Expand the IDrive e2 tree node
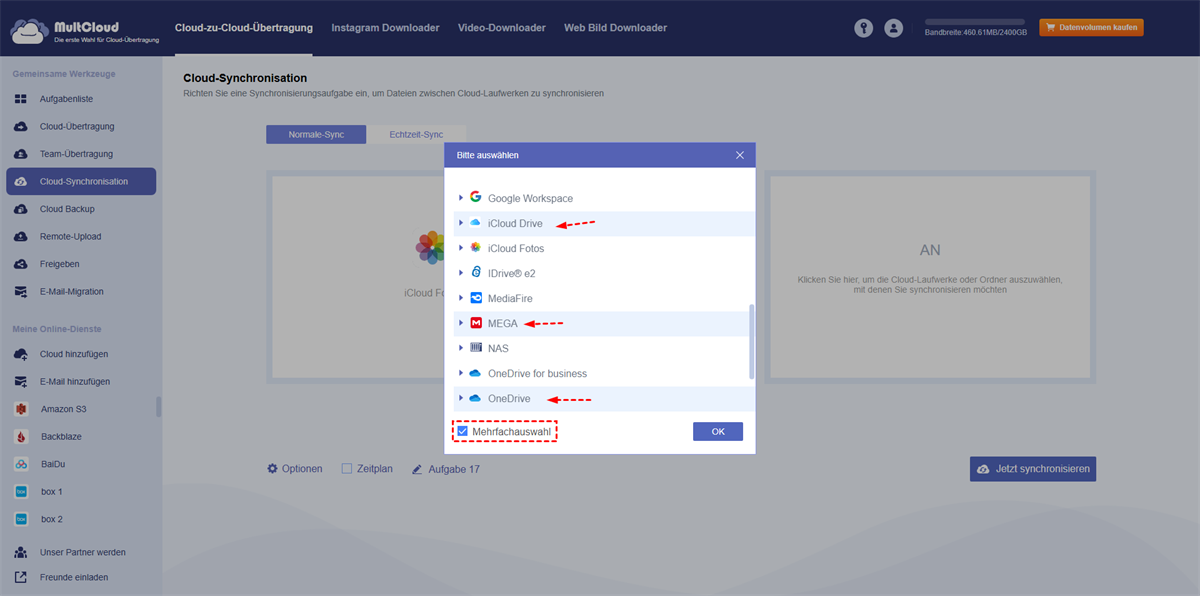Image resolution: width=1200 pixels, height=596 pixels. (461, 273)
